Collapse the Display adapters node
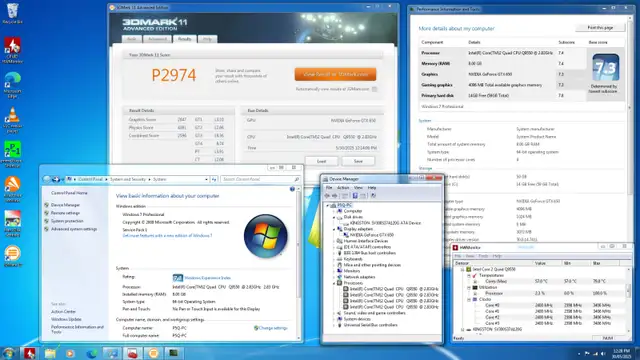Screen dimensions: 640x360 pyautogui.click(x=334, y=229)
